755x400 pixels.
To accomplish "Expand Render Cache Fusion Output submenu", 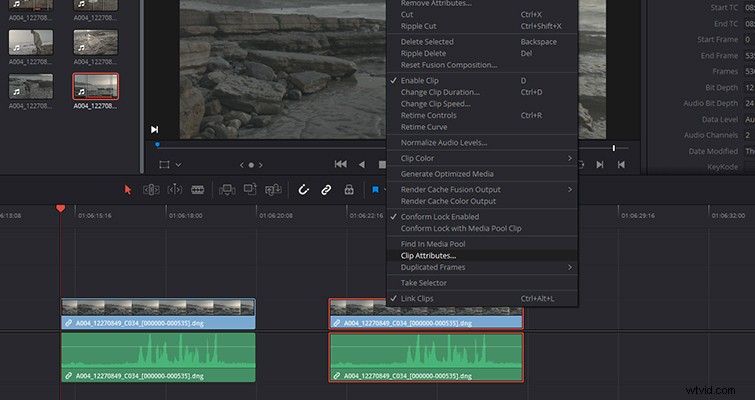I will click(482, 190).
